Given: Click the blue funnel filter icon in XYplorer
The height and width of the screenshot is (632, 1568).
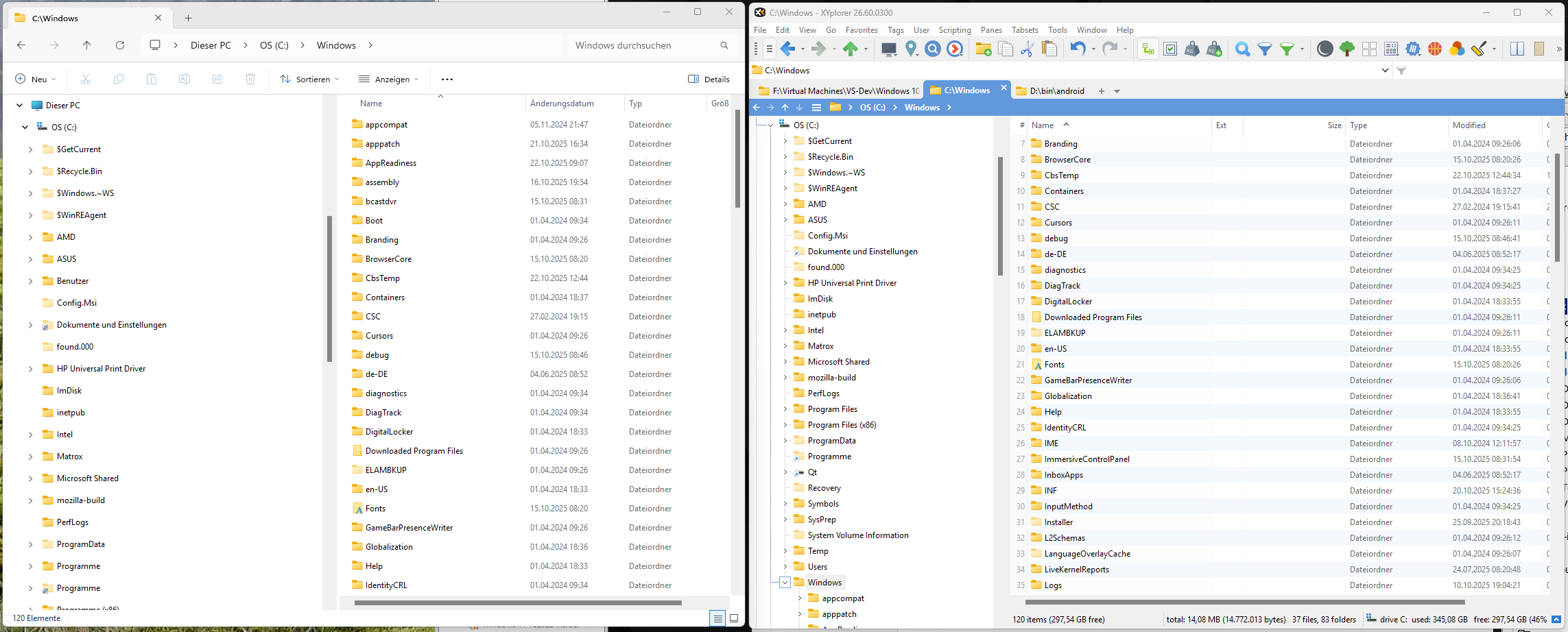Looking at the screenshot, I should click(1265, 49).
